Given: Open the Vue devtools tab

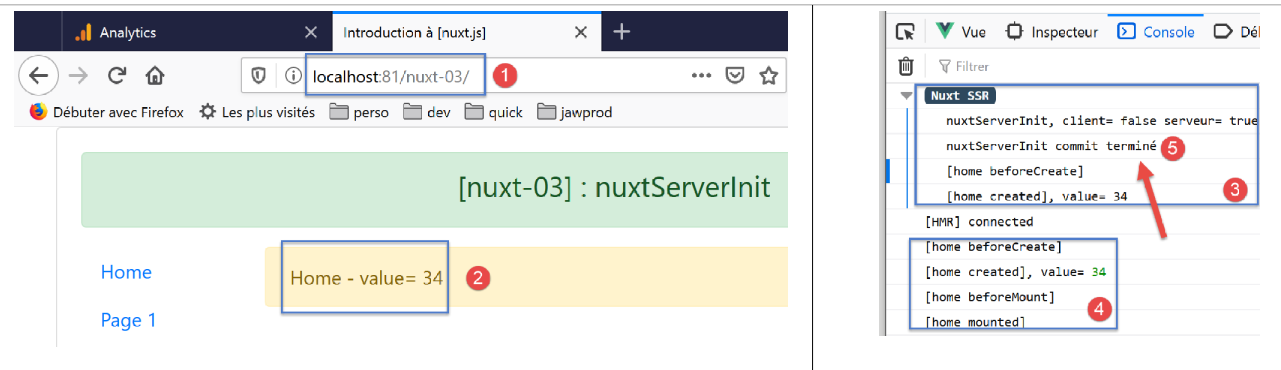Looking at the screenshot, I should [961, 32].
